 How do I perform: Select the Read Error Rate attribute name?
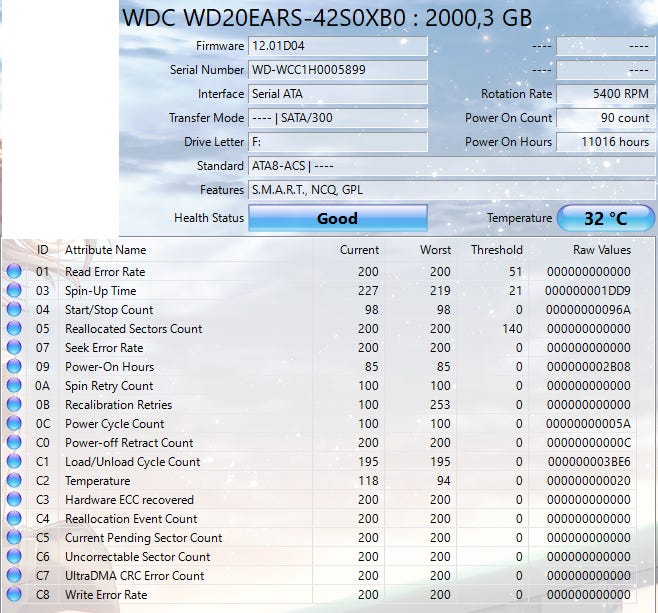pyautogui.click(x=105, y=271)
